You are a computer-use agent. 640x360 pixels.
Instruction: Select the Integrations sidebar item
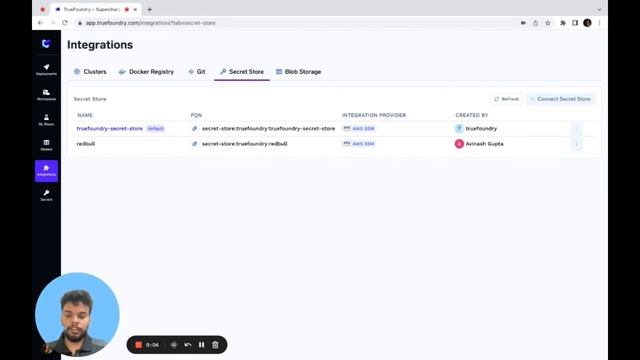[x=46, y=171]
